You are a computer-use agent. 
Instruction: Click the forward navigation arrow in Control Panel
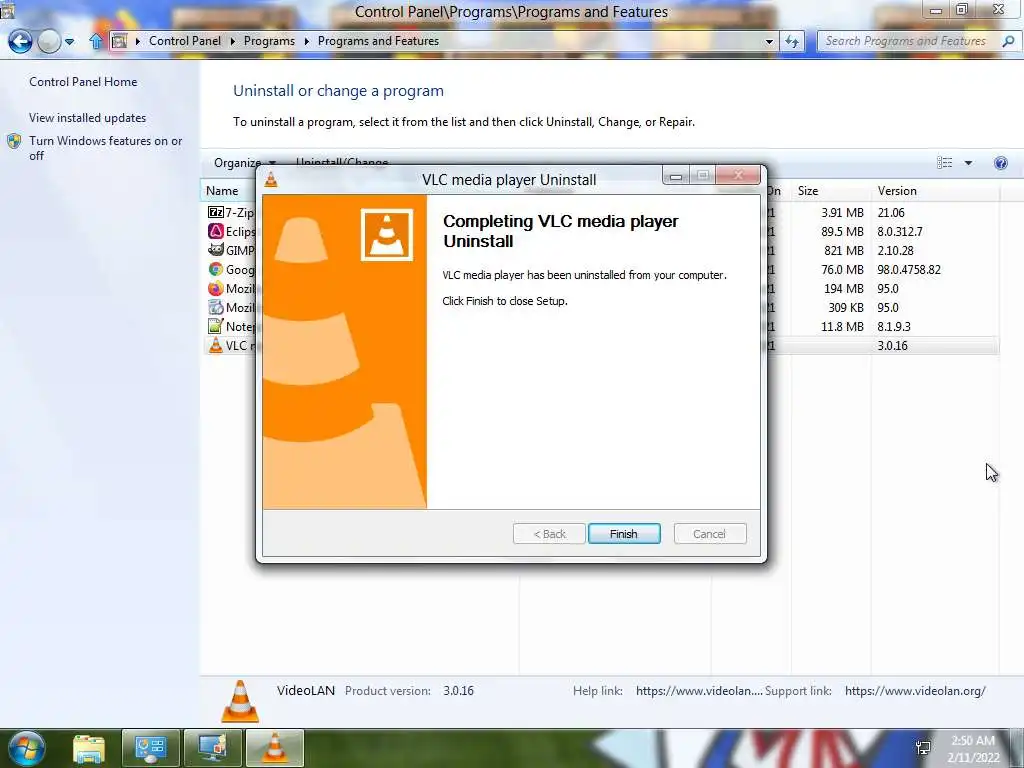pyautogui.click(x=49, y=41)
